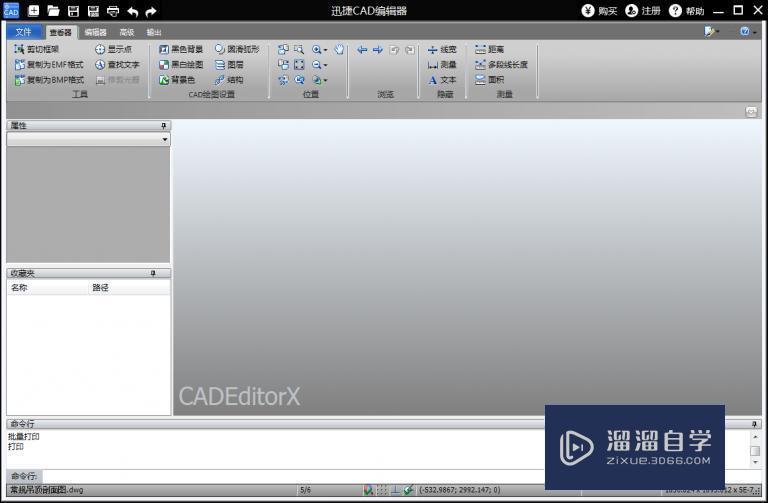
Task: Click top-left icon in 位置 group
Action: click(283, 49)
